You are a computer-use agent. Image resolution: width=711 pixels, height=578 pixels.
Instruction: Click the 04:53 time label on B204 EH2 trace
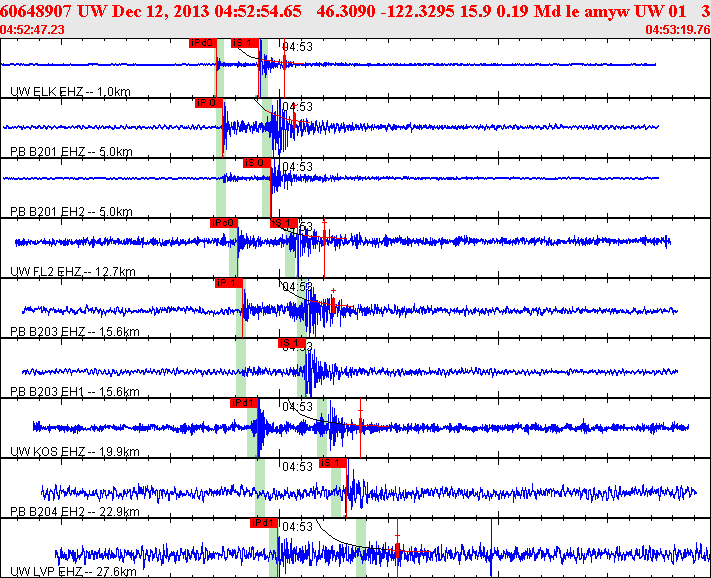297,467
